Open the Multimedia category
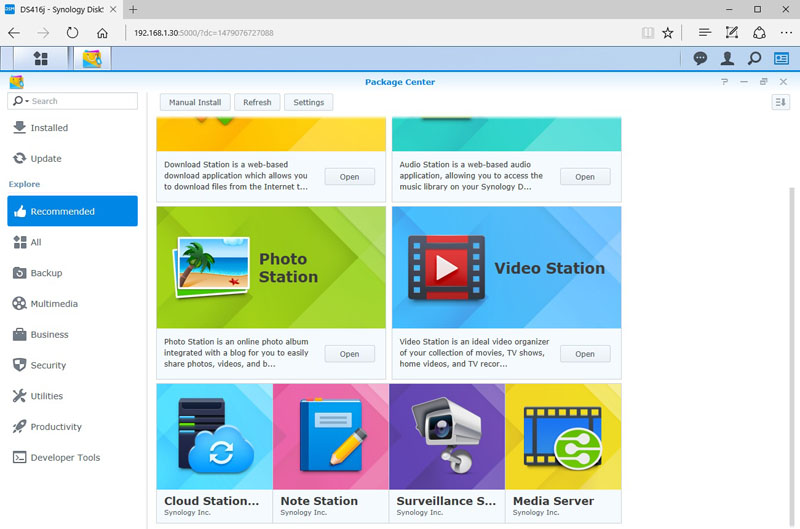Viewport: 800px width, 529px height. click(53, 304)
